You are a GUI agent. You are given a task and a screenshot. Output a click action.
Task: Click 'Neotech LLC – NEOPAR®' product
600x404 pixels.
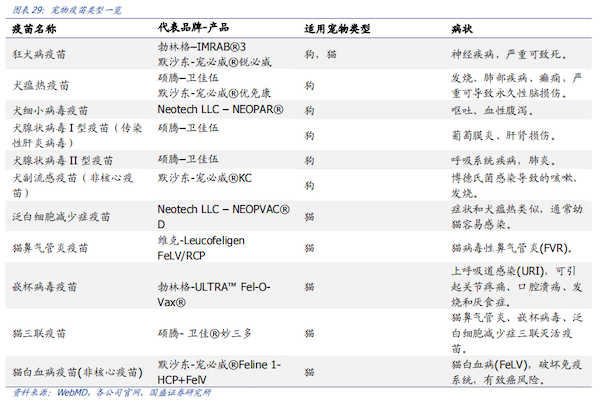[x=220, y=109]
